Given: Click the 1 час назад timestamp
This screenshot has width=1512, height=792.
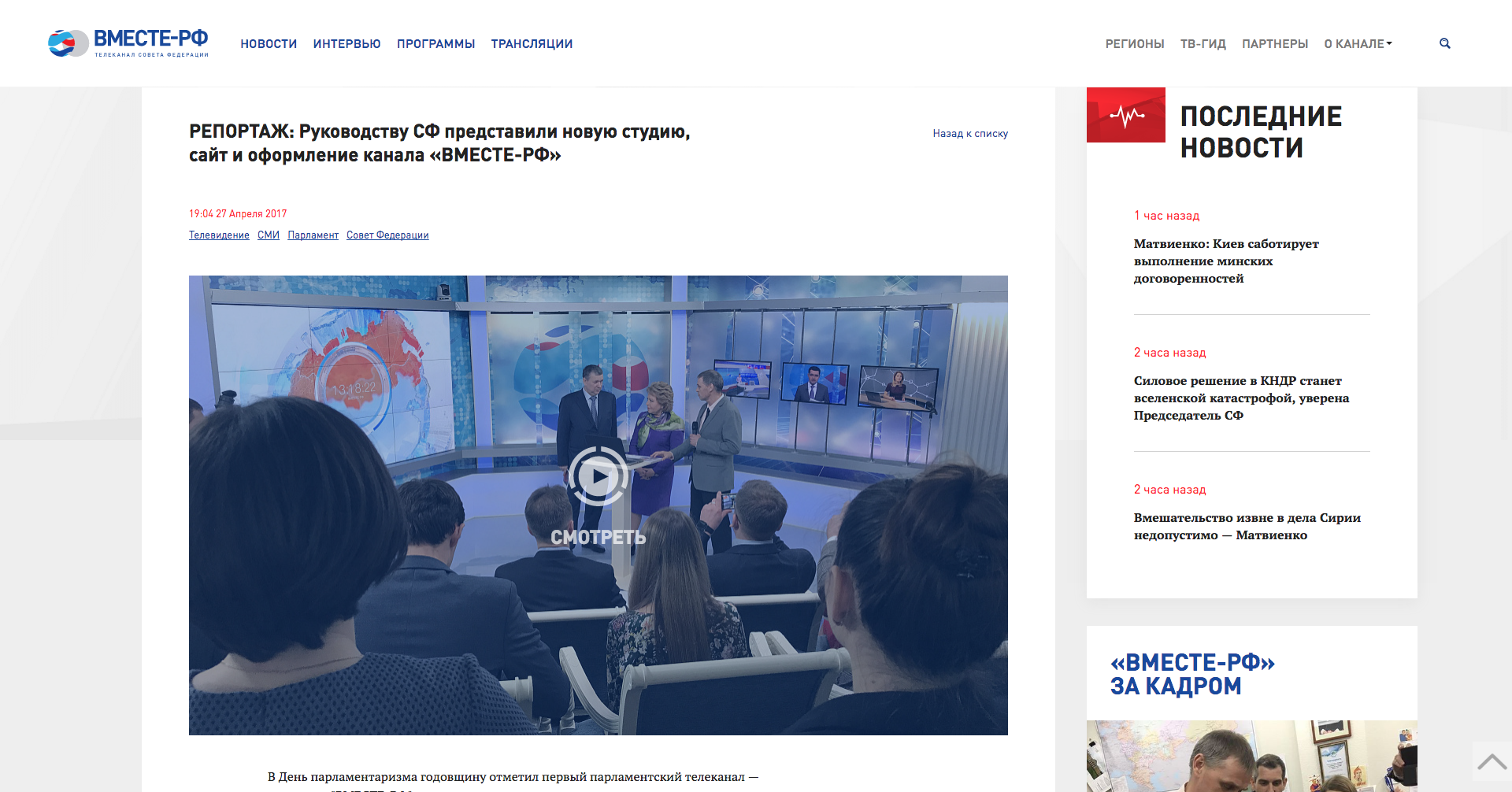Looking at the screenshot, I should [1166, 216].
